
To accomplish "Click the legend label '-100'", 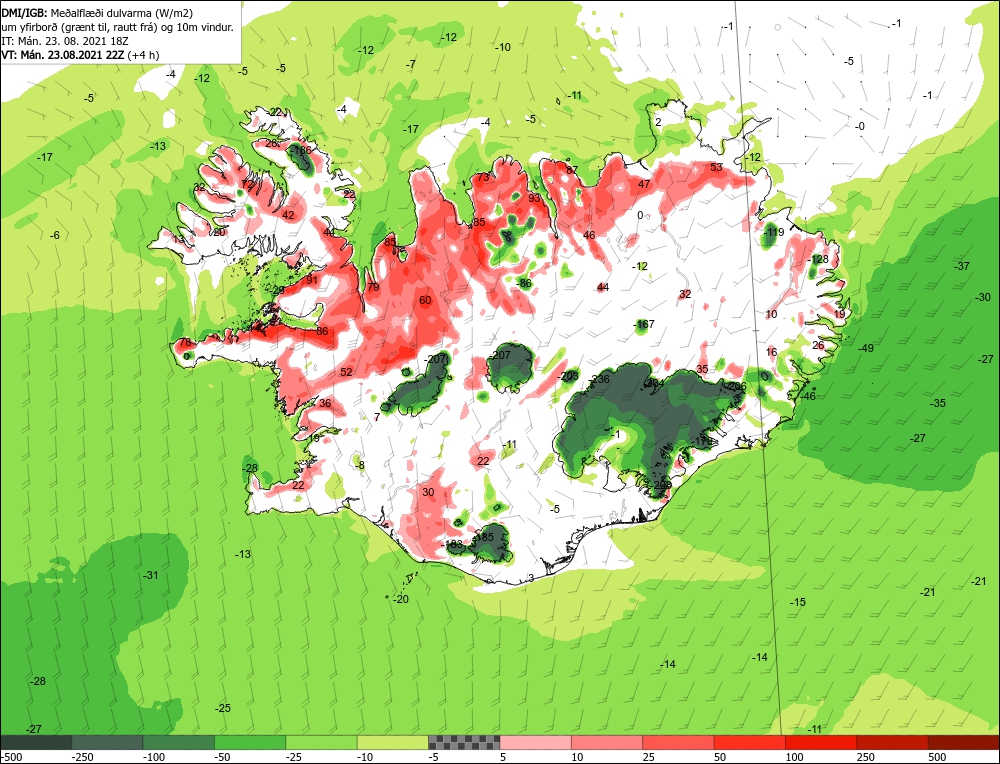I will pyautogui.click(x=154, y=757).
